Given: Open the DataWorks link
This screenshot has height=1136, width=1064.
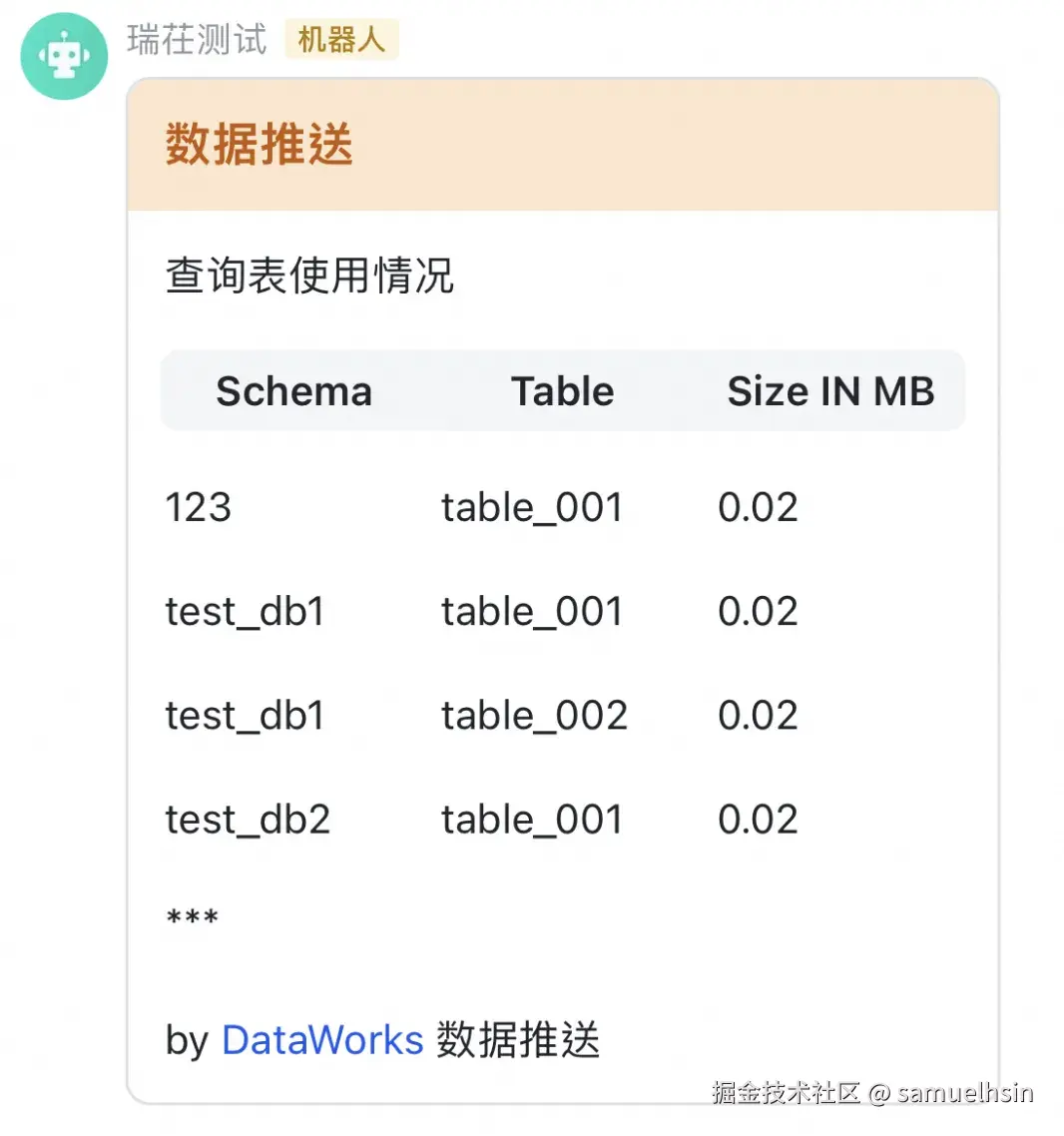Looking at the screenshot, I should 322,1040.
